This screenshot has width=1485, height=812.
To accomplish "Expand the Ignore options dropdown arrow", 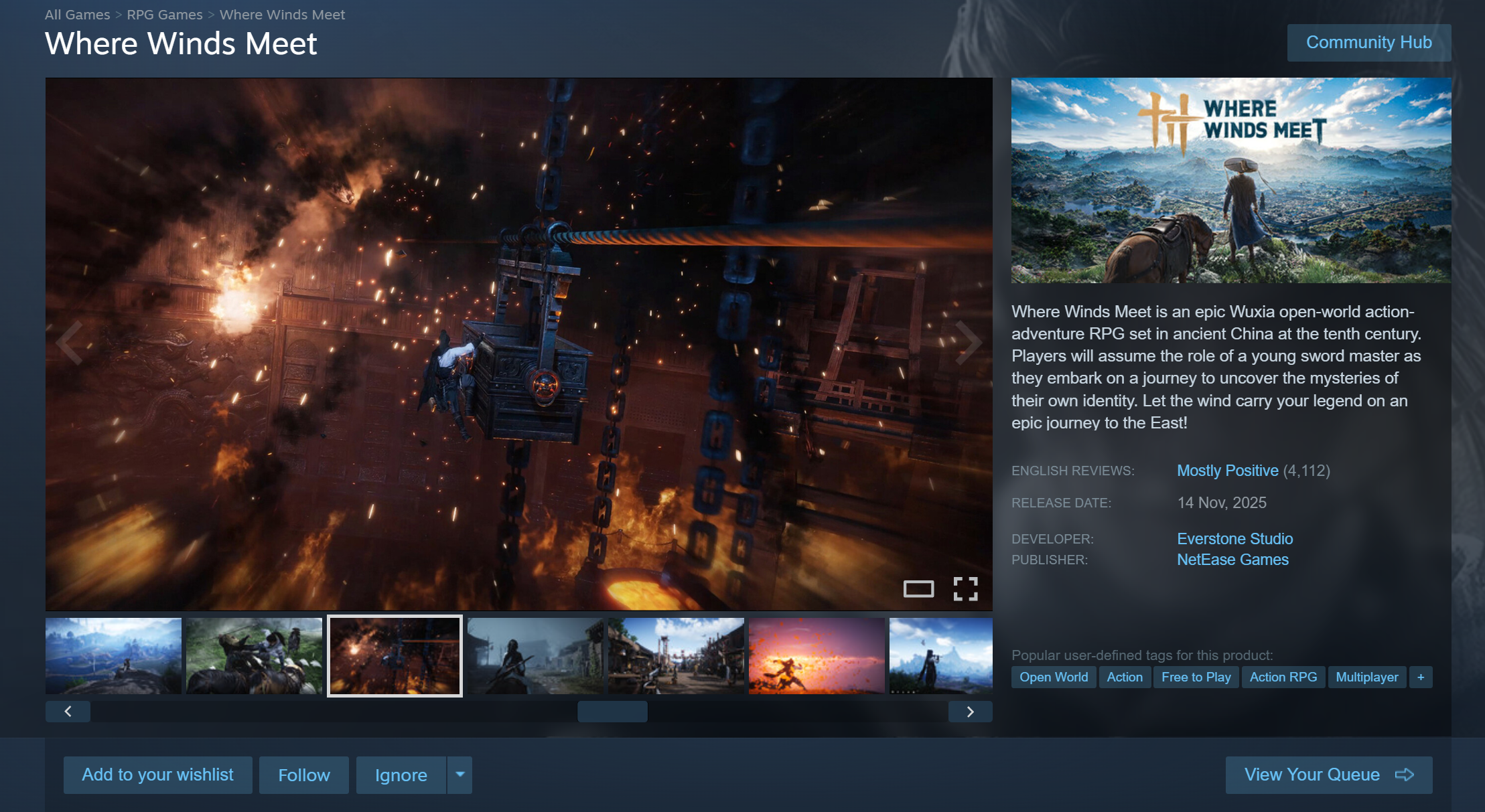I will (459, 775).
